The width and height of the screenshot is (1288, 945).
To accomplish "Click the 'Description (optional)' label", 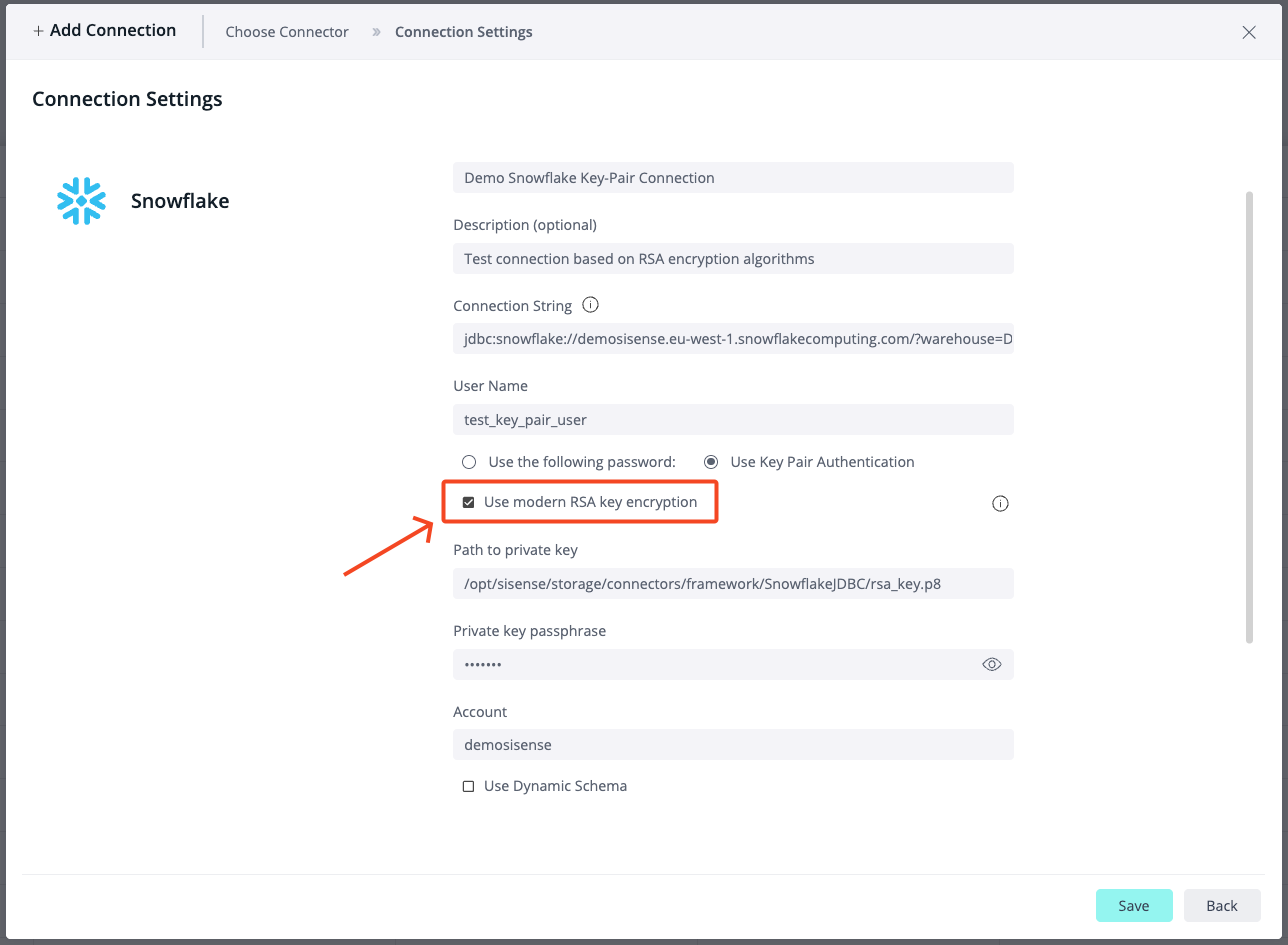I will [x=525, y=225].
